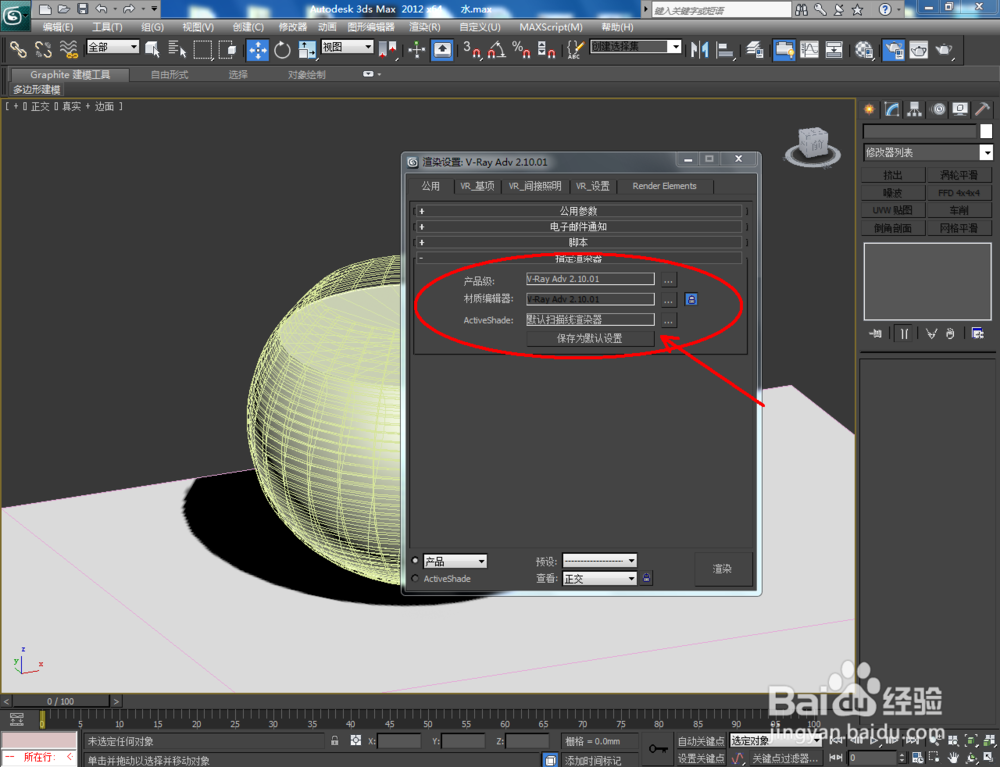Select the Link tool in main toolbar

(x=17, y=49)
